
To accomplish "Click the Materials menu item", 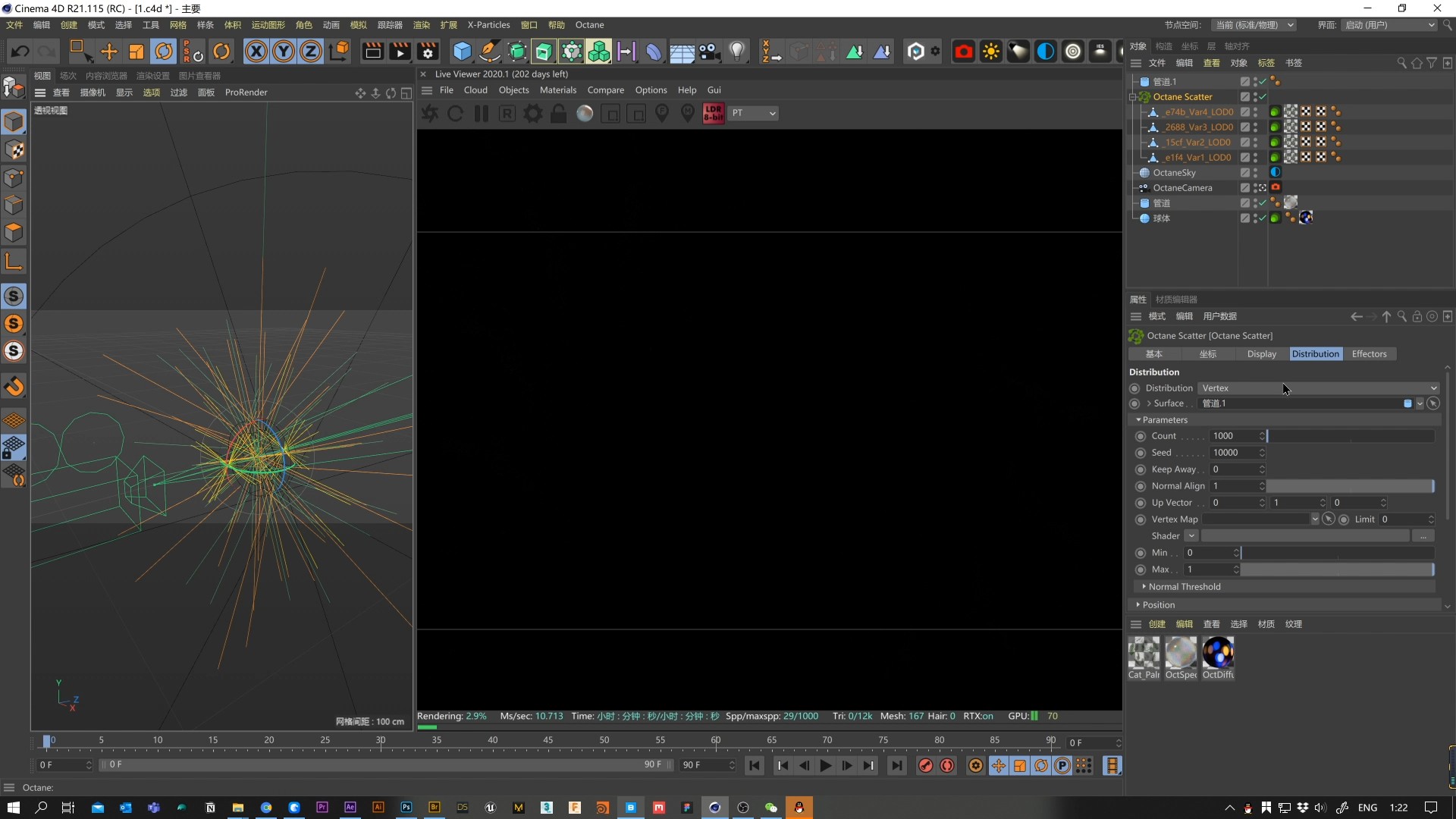I will pyautogui.click(x=557, y=90).
